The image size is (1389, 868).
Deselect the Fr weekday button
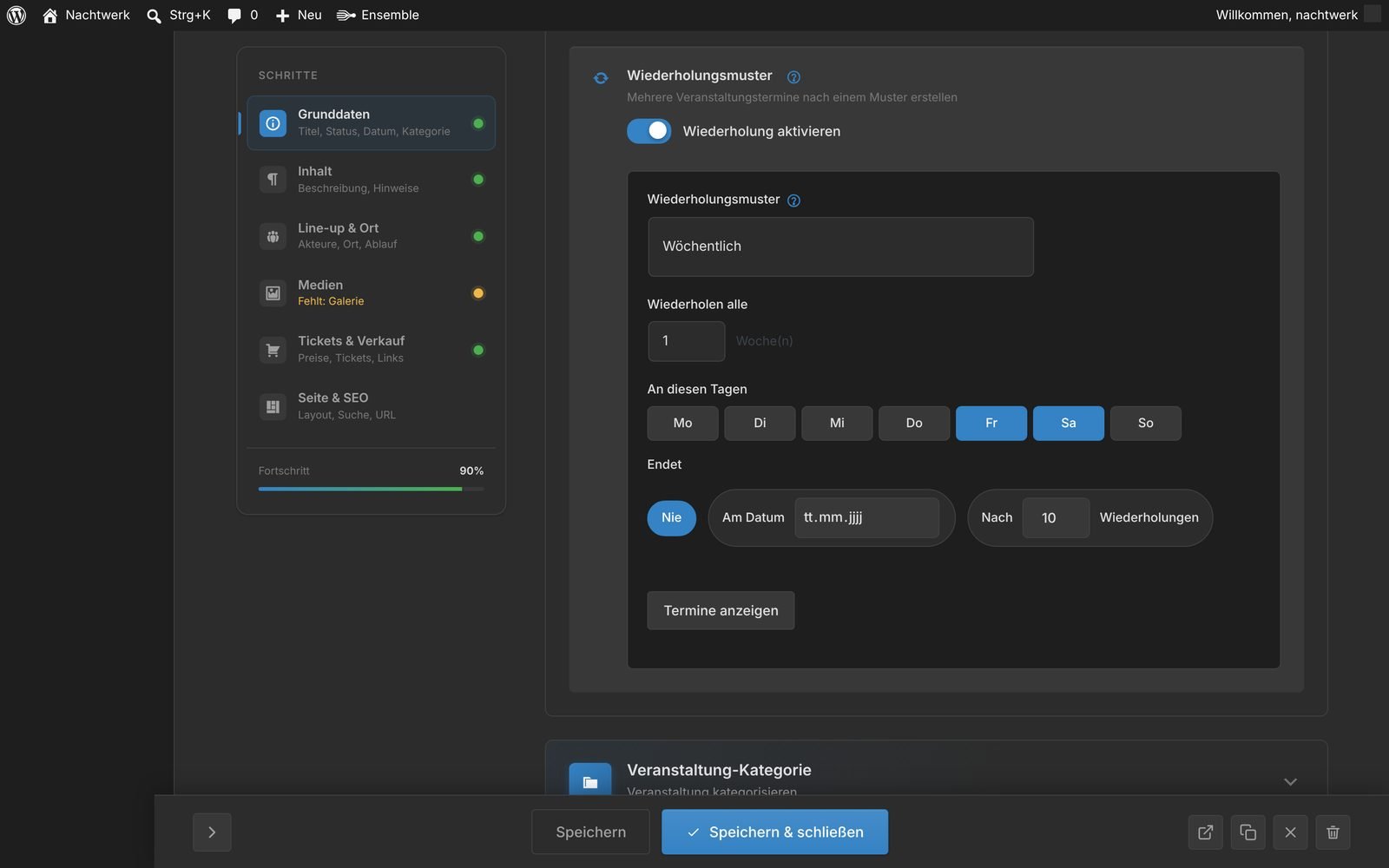[x=991, y=424]
